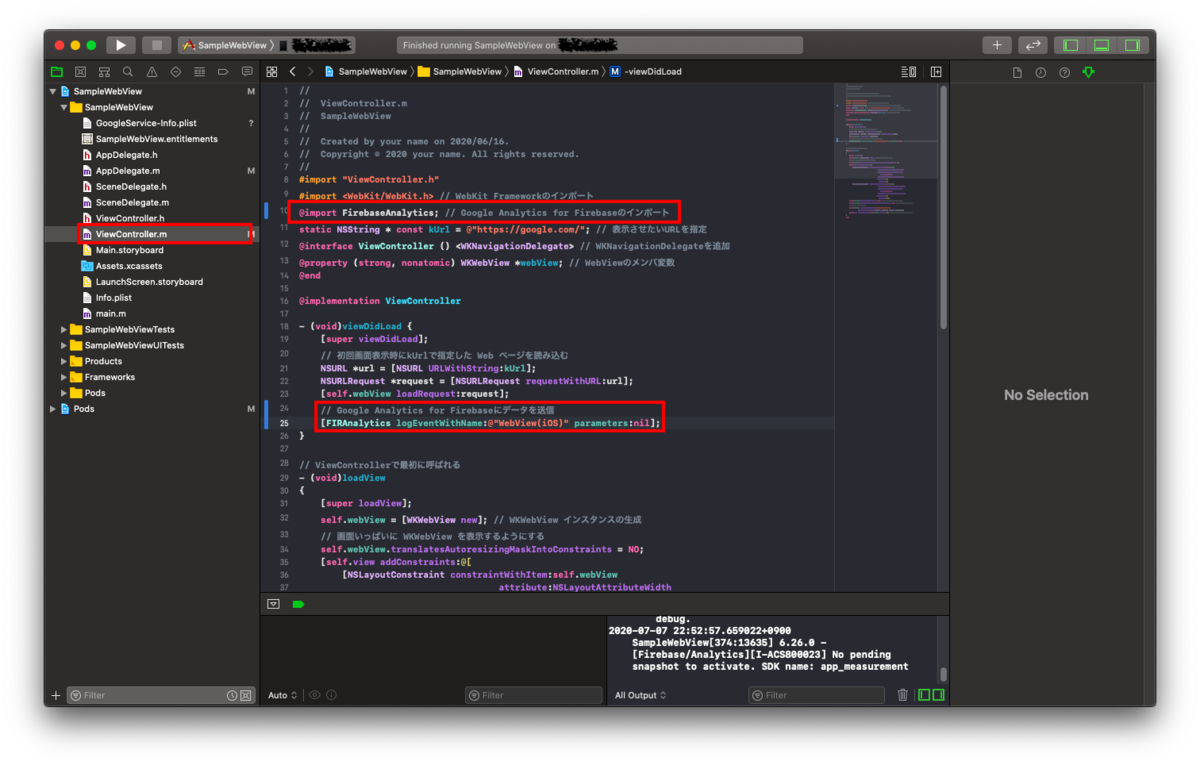Click ViewController.m in jump bar

pyautogui.click(x=555, y=72)
